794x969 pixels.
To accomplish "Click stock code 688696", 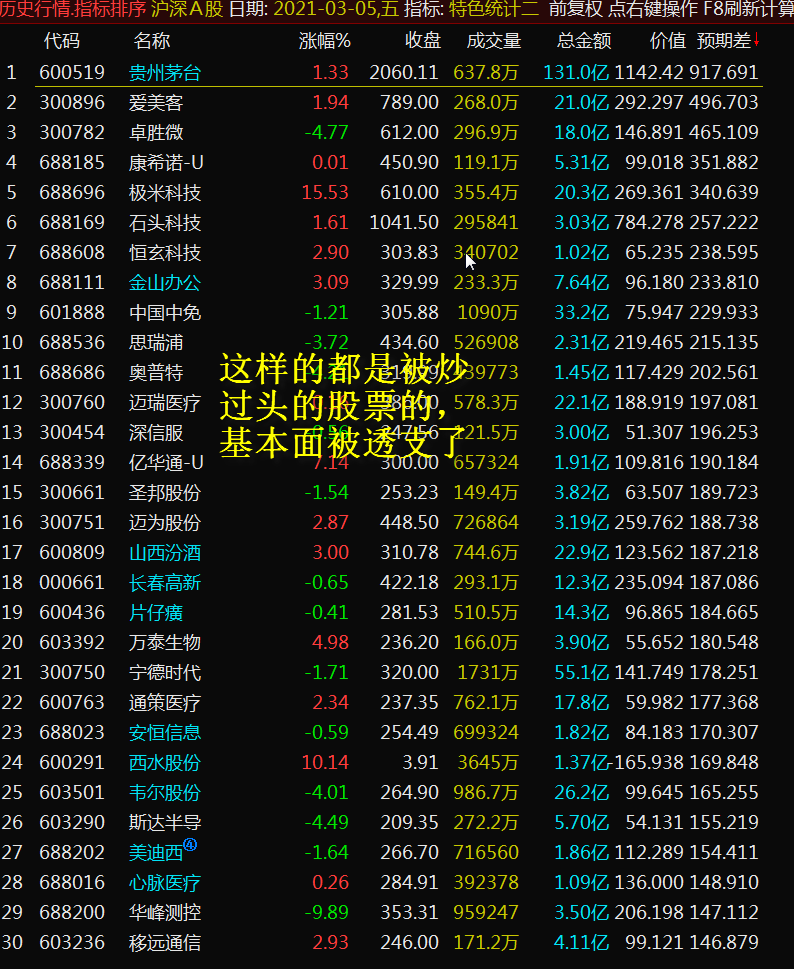I will [x=72, y=192].
